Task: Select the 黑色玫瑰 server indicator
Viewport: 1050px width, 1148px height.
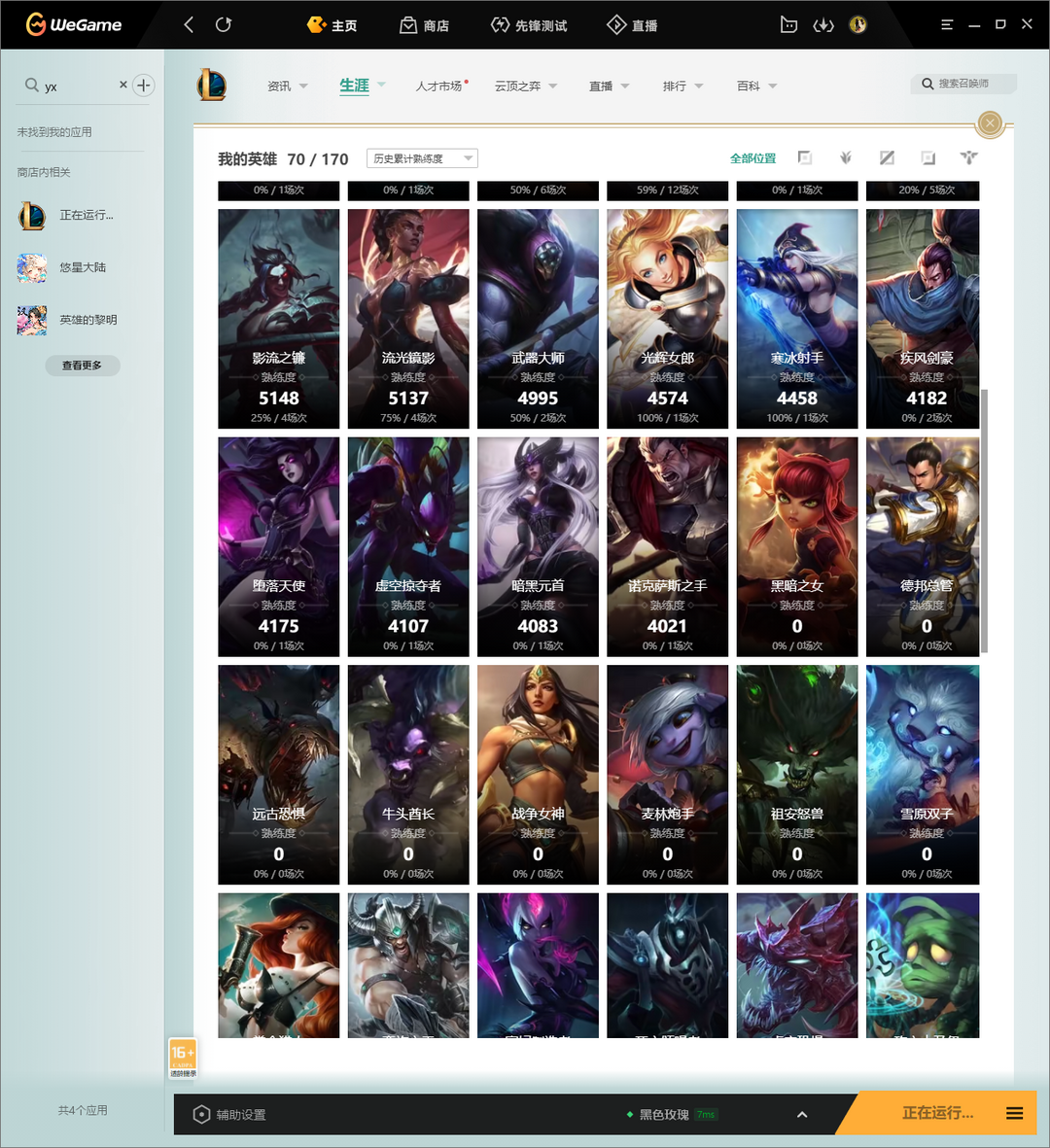Action: click(x=671, y=1114)
